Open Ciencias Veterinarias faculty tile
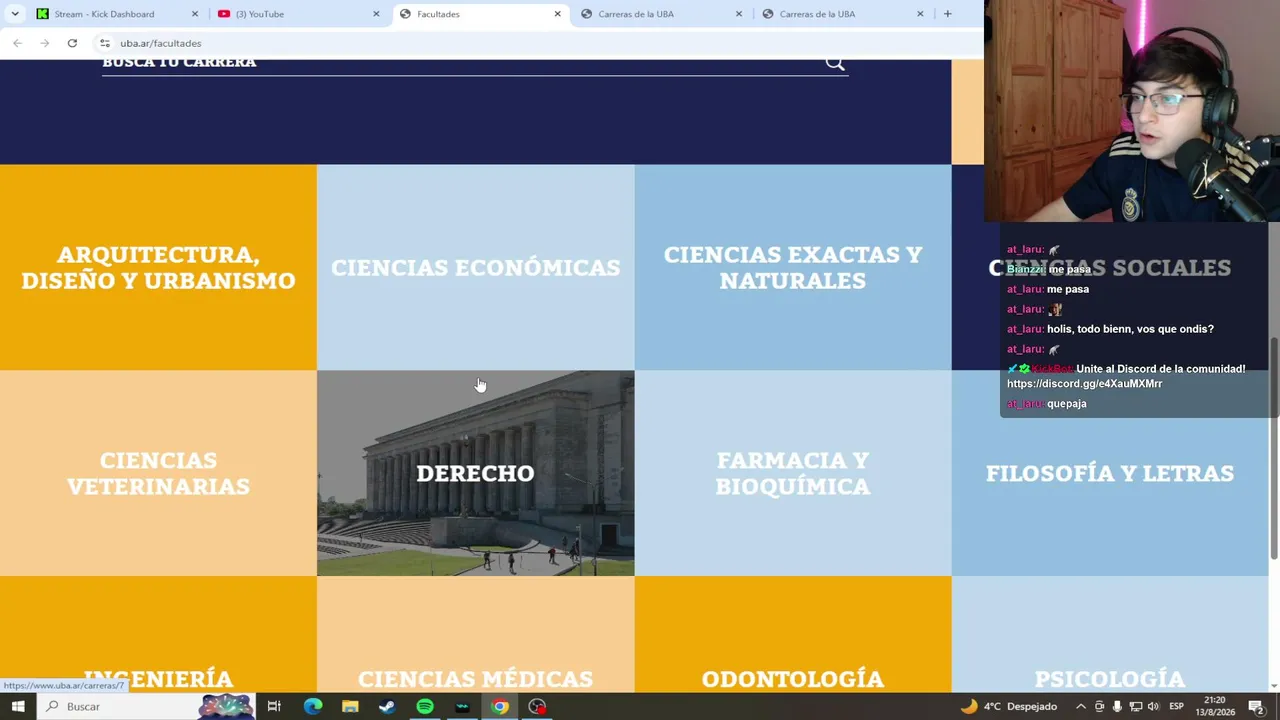This screenshot has width=1280, height=720. 158,473
